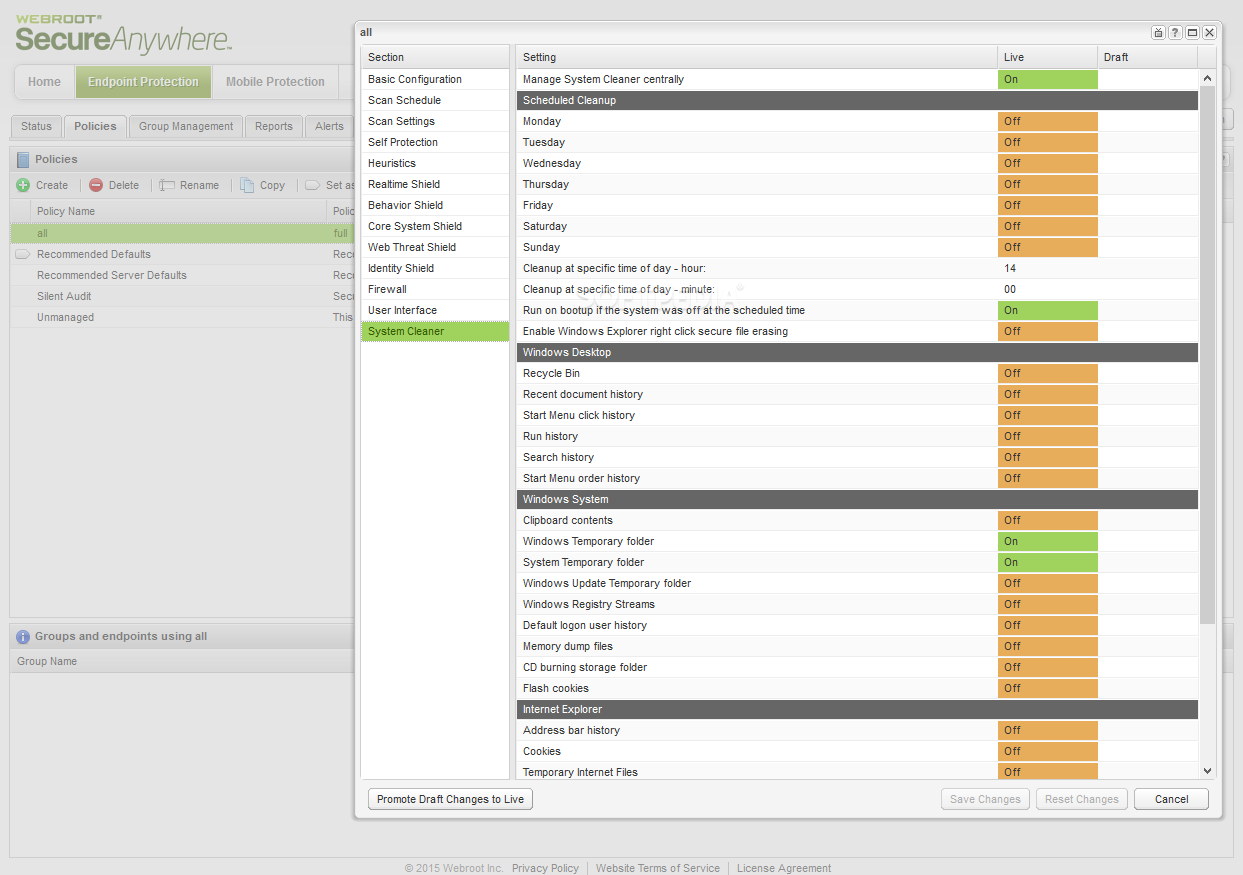Select the Realtime Shield section
This screenshot has height=875, width=1243.
click(x=435, y=184)
